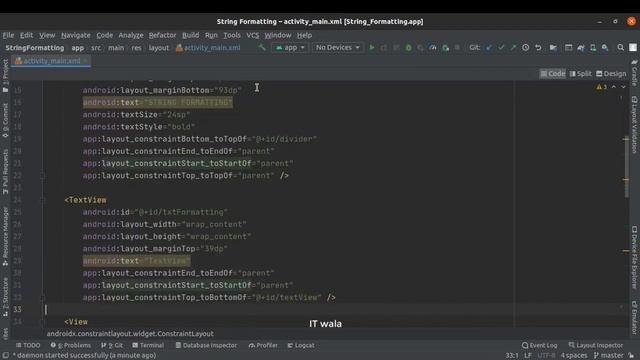
Task: Click the StringFormatting project breadcrumb
Action: click(x=35, y=48)
